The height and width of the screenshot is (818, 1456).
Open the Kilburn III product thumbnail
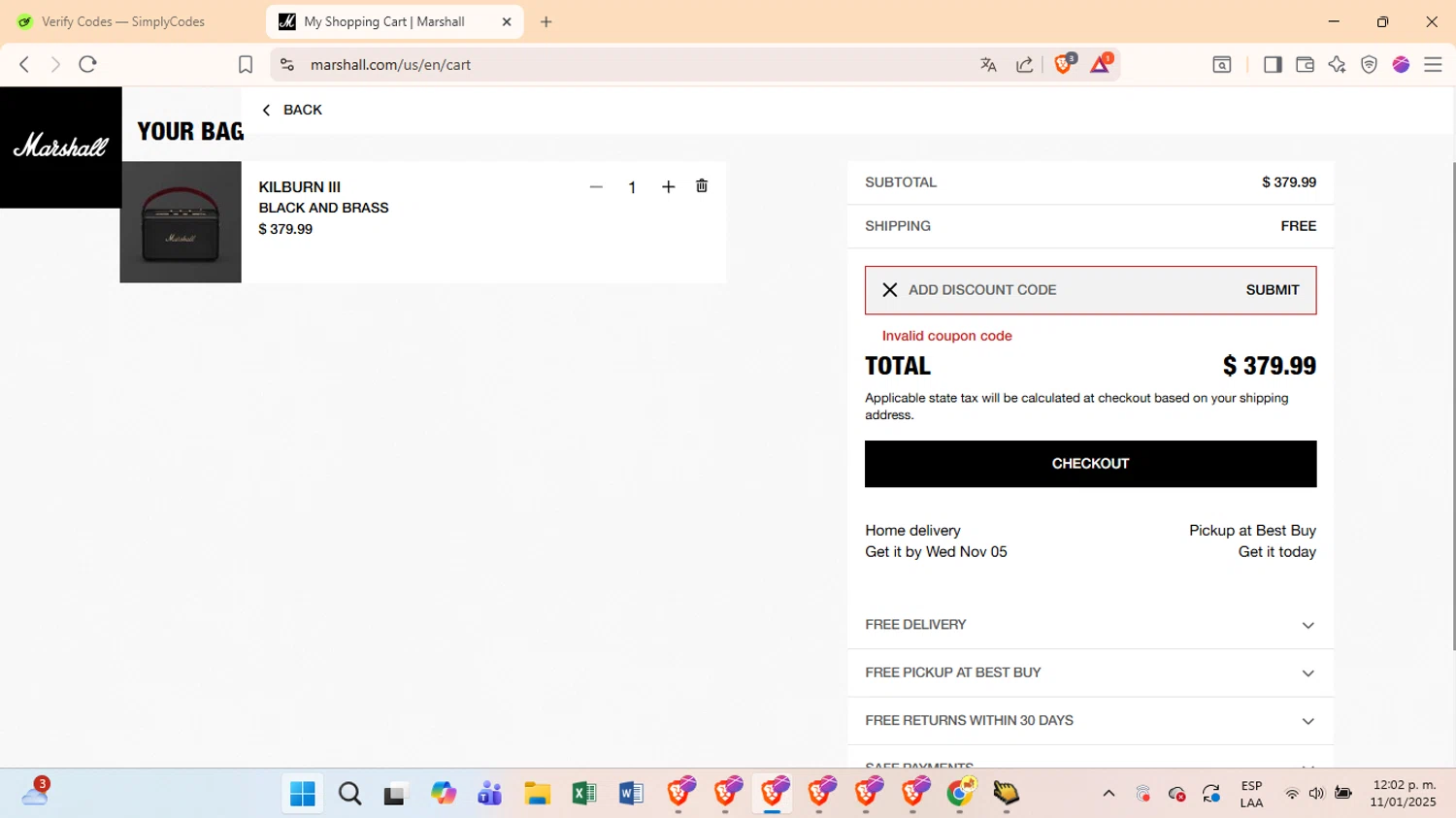coord(181,222)
